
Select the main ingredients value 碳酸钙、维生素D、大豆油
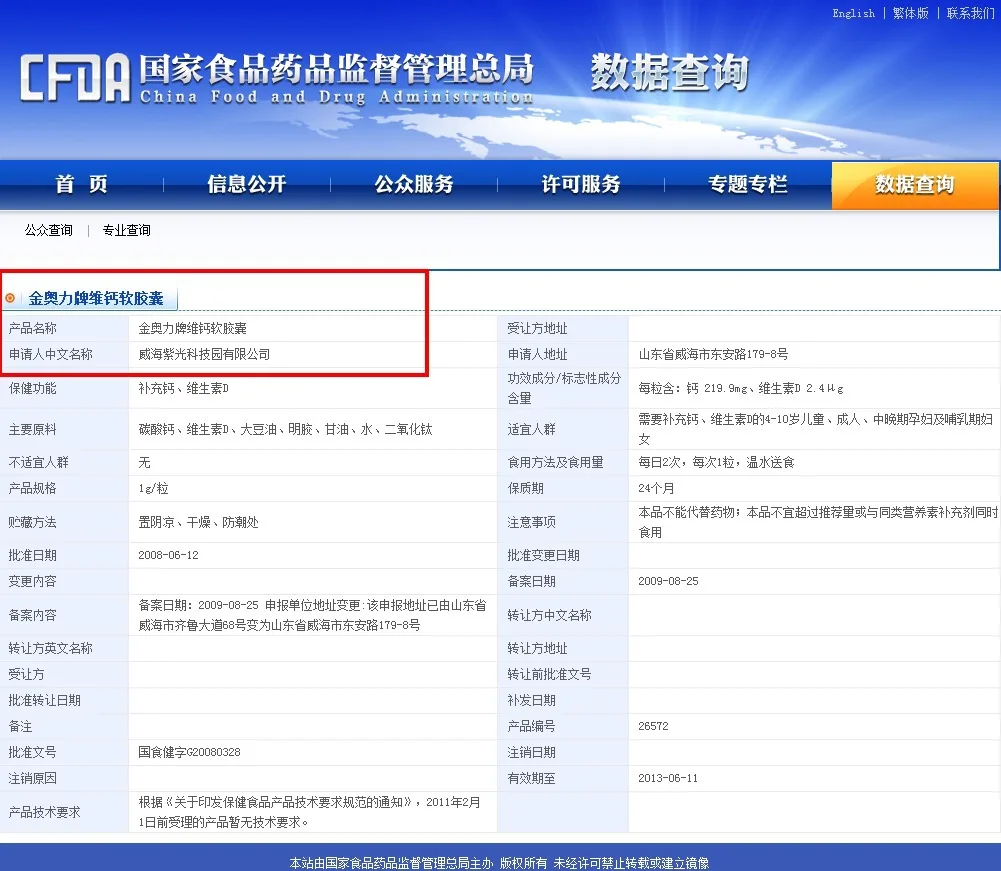tap(285, 429)
